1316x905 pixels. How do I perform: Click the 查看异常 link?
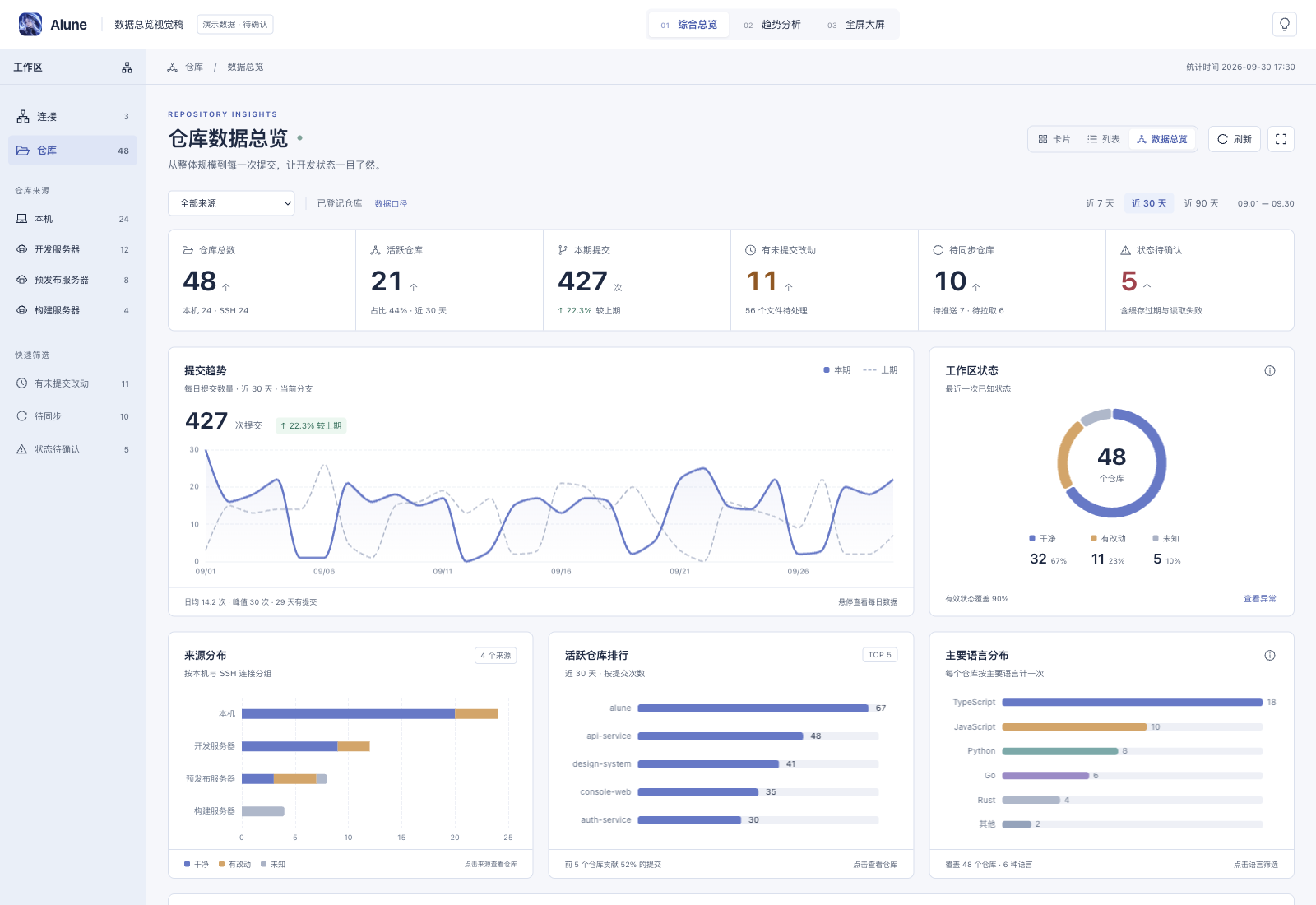tap(1260, 599)
